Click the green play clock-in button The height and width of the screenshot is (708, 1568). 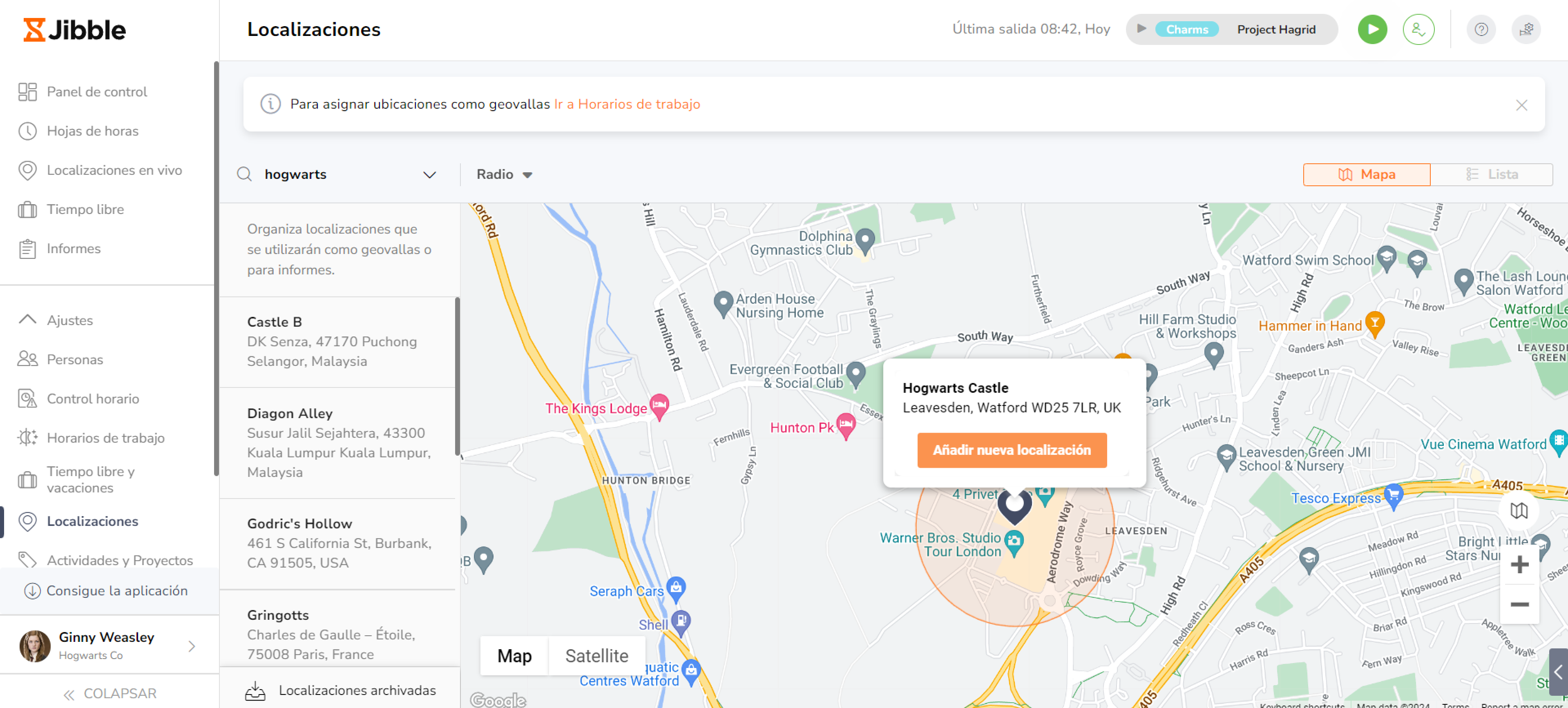pos(1372,29)
